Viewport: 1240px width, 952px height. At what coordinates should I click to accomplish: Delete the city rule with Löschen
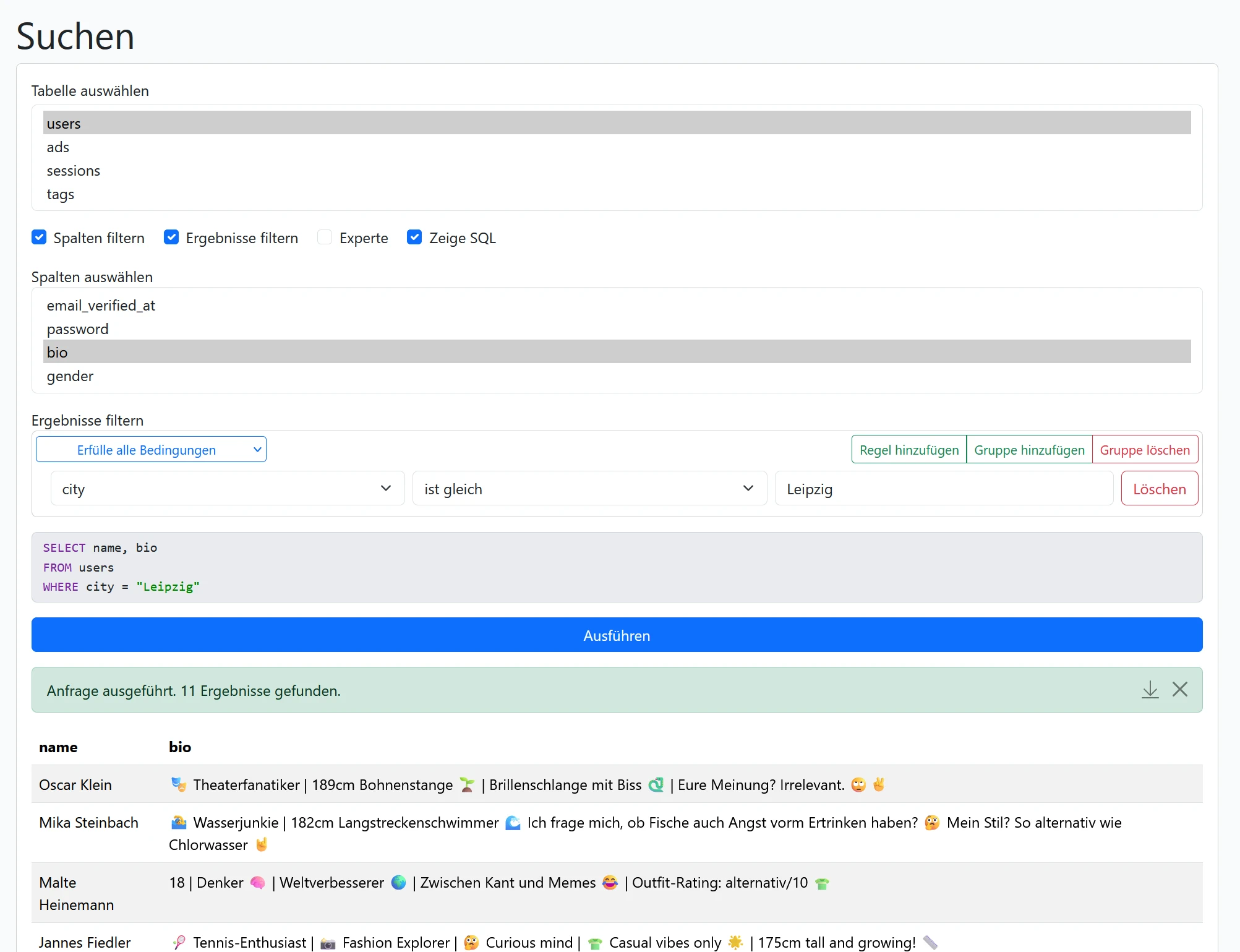coord(1160,489)
